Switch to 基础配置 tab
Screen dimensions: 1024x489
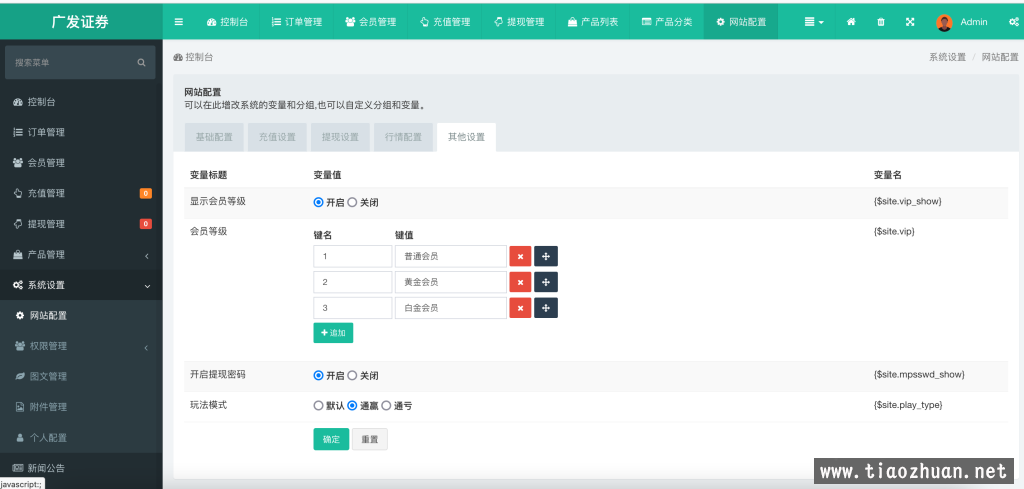click(214, 137)
